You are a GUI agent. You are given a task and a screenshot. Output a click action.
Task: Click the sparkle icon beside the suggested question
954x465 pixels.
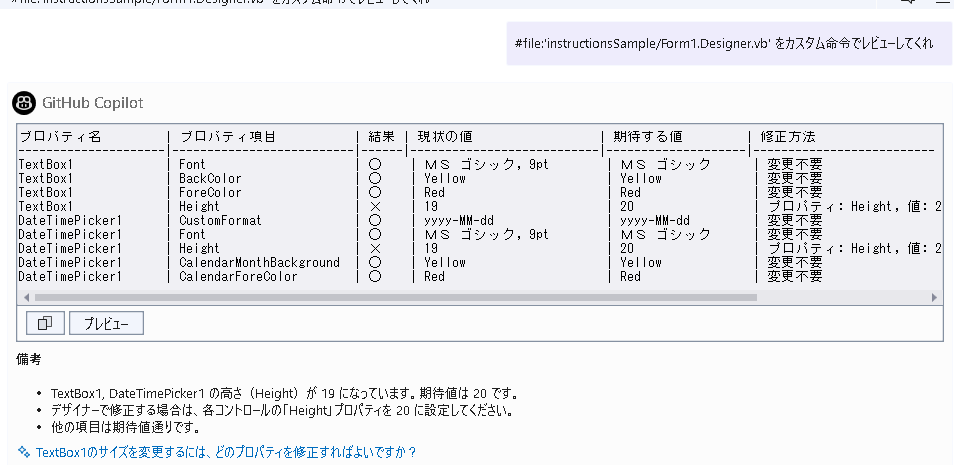pyautogui.click(x=24, y=452)
